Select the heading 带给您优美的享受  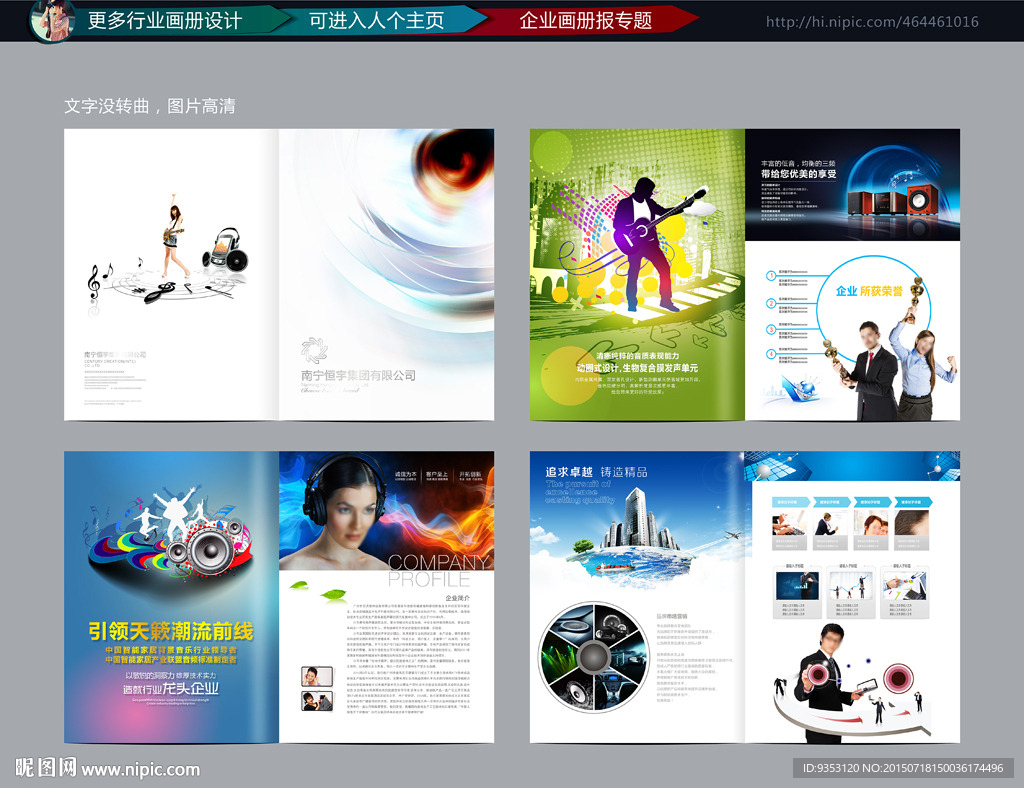(798, 174)
